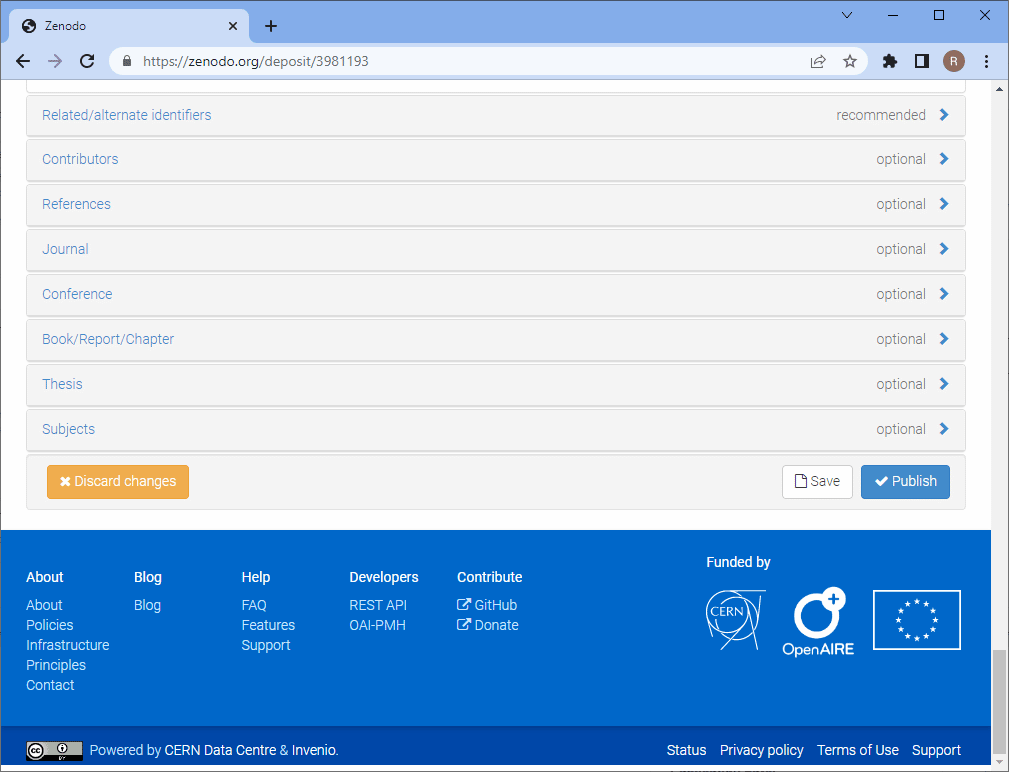The height and width of the screenshot is (772, 1009).
Task: Toggle the browser side panel
Action: click(921, 61)
